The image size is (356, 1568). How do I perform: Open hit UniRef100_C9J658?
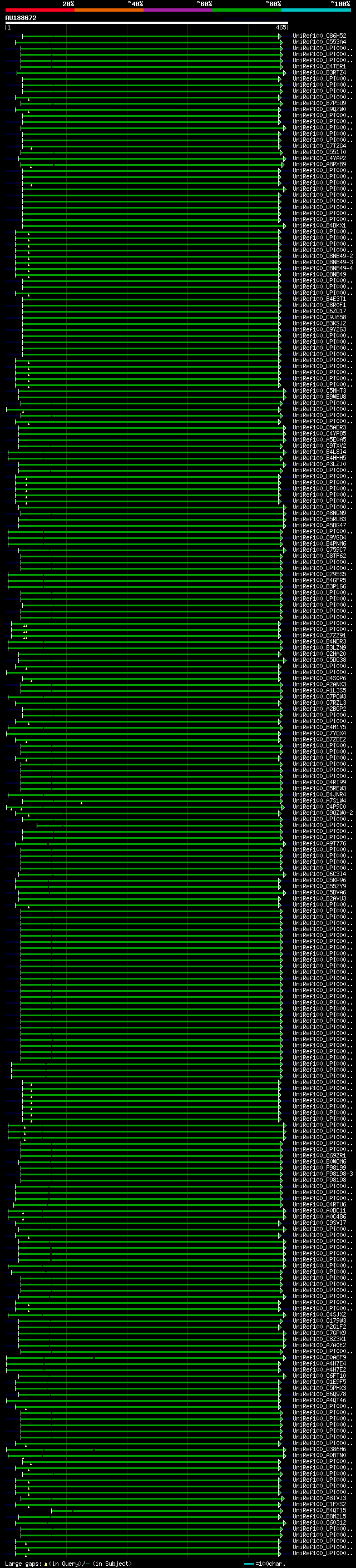coord(319,318)
